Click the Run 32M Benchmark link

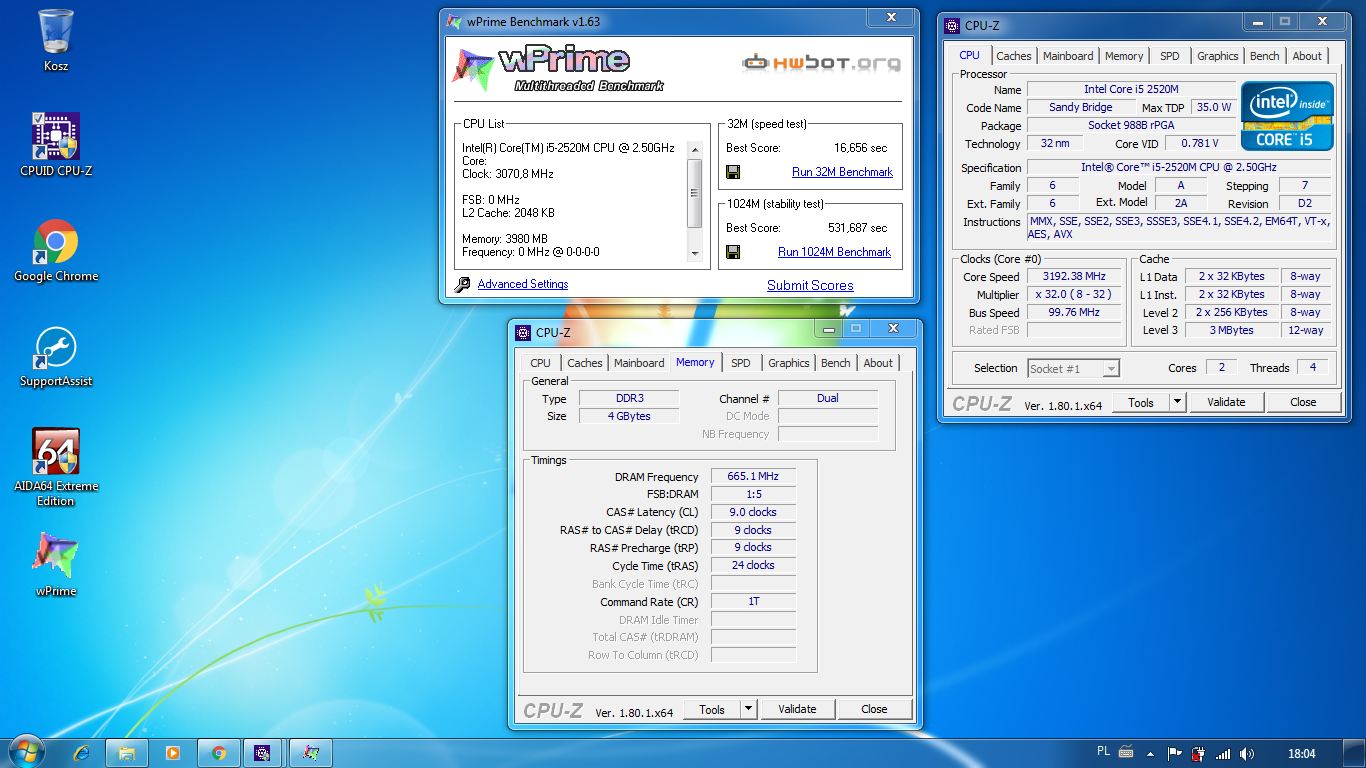coord(842,172)
